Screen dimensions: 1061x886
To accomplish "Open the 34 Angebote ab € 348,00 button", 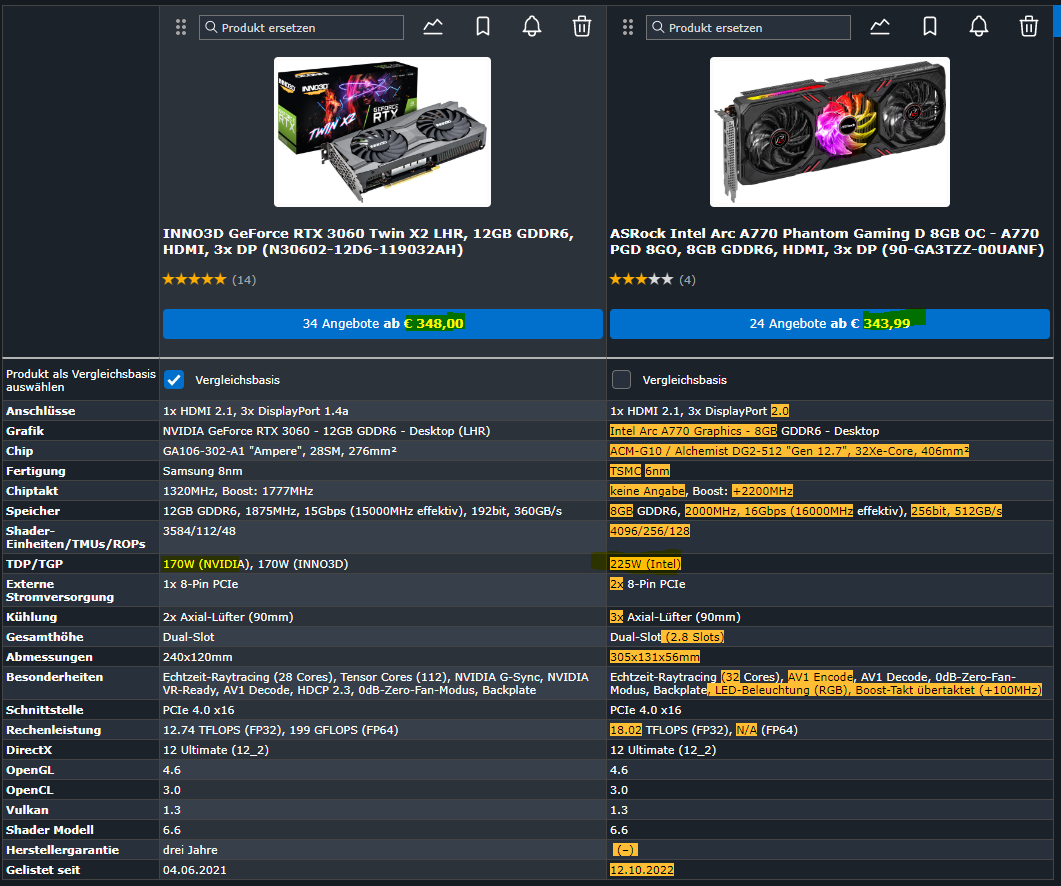I will click(383, 324).
